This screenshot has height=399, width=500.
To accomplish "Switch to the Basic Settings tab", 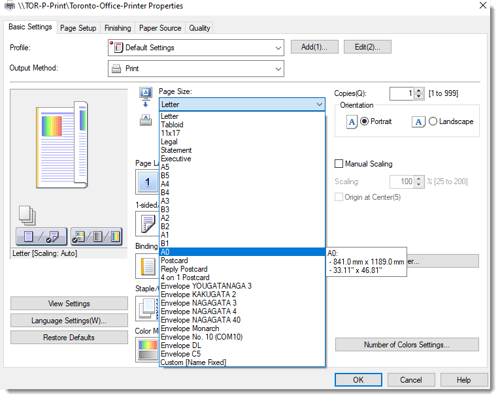I will point(30,27).
